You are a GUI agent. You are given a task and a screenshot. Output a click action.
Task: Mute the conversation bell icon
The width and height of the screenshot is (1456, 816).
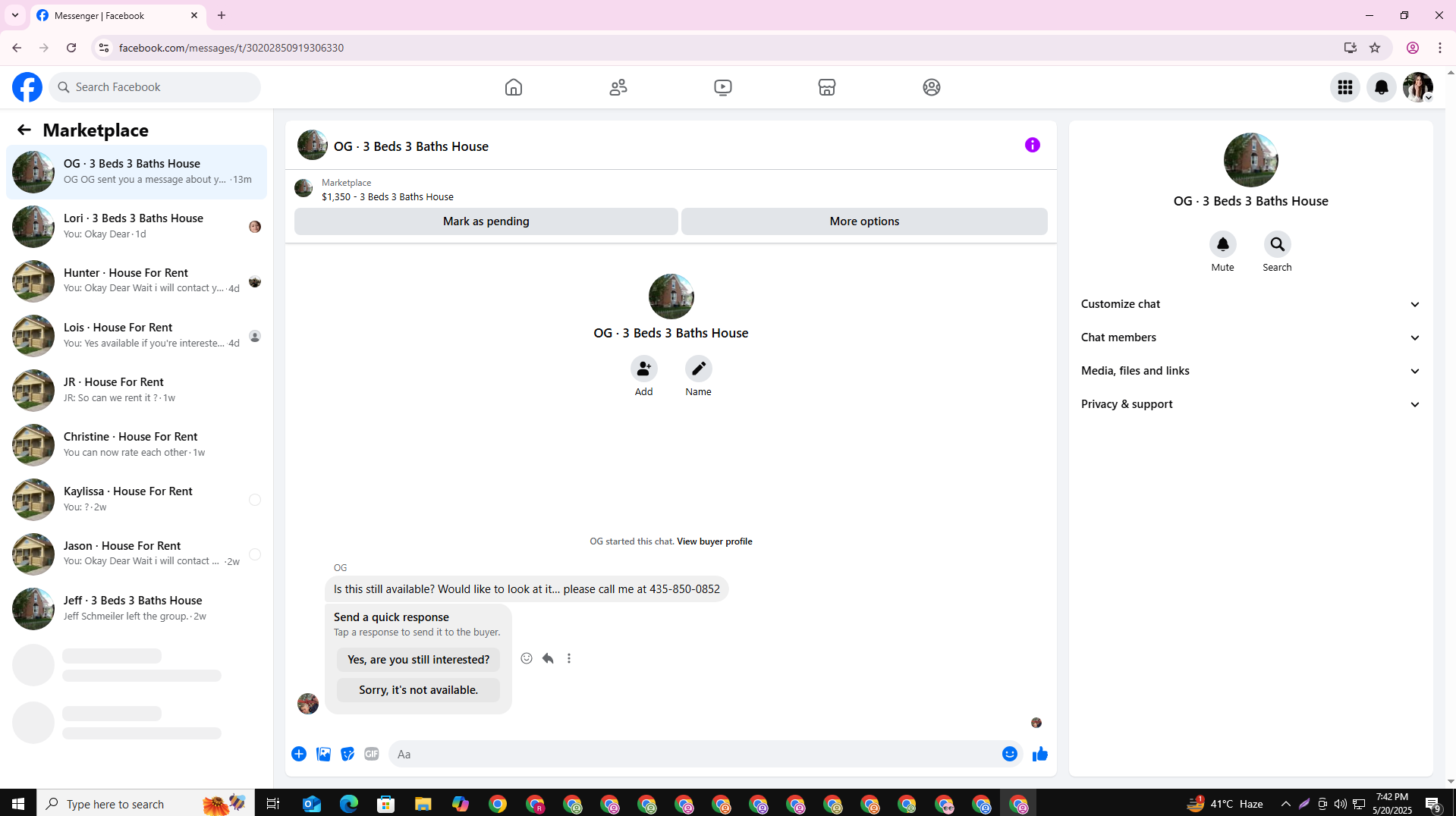[x=1222, y=244]
